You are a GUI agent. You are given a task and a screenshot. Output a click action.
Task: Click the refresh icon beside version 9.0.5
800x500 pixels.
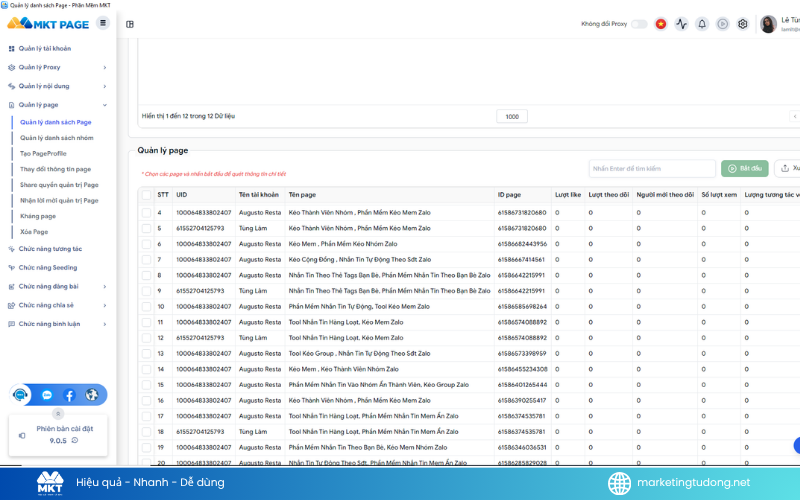(75, 440)
